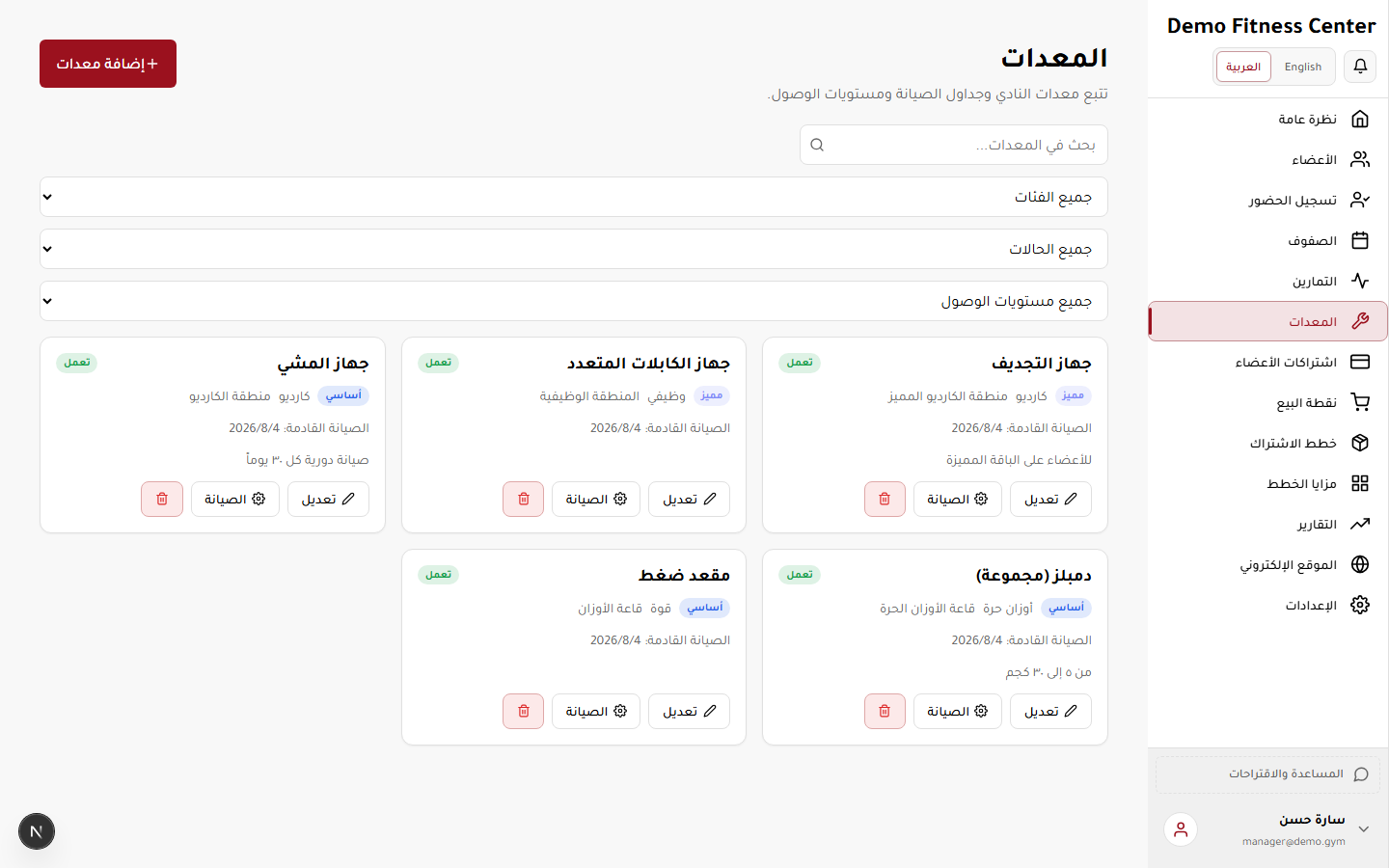This screenshot has height=868, width=1389.
Task: Click the people icon beside الأعضاء
Action: click(1360, 159)
